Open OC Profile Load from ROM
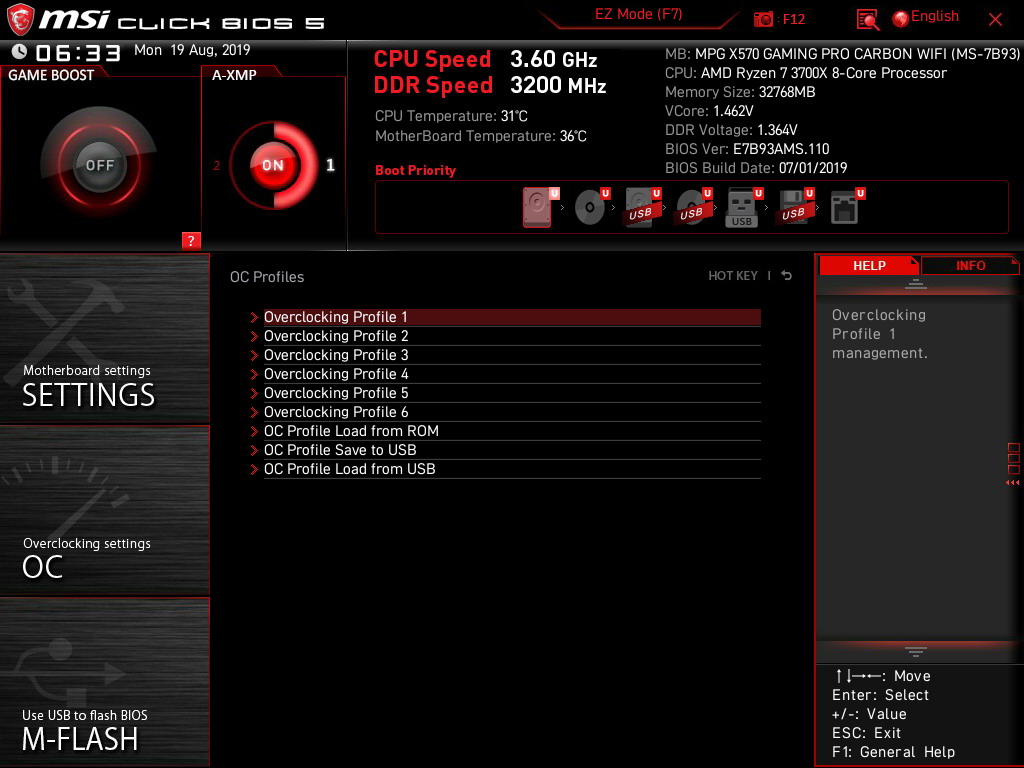This screenshot has width=1024, height=768. [512, 431]
